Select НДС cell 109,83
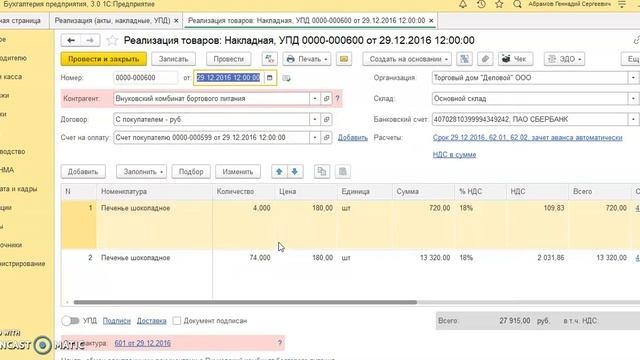This screenshot has width=640, height=360. point(537,208)
